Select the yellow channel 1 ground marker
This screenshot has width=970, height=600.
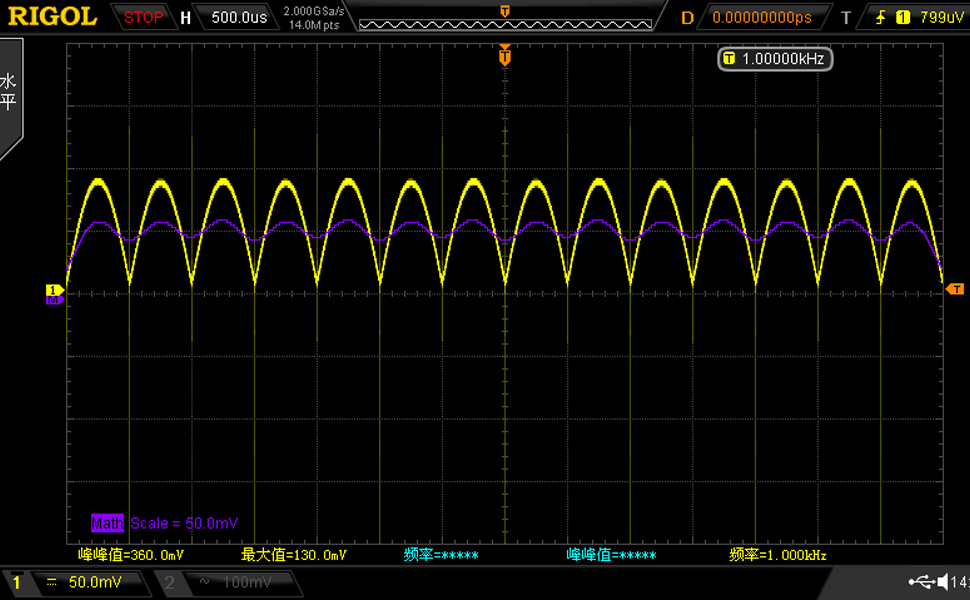point(53,290)
